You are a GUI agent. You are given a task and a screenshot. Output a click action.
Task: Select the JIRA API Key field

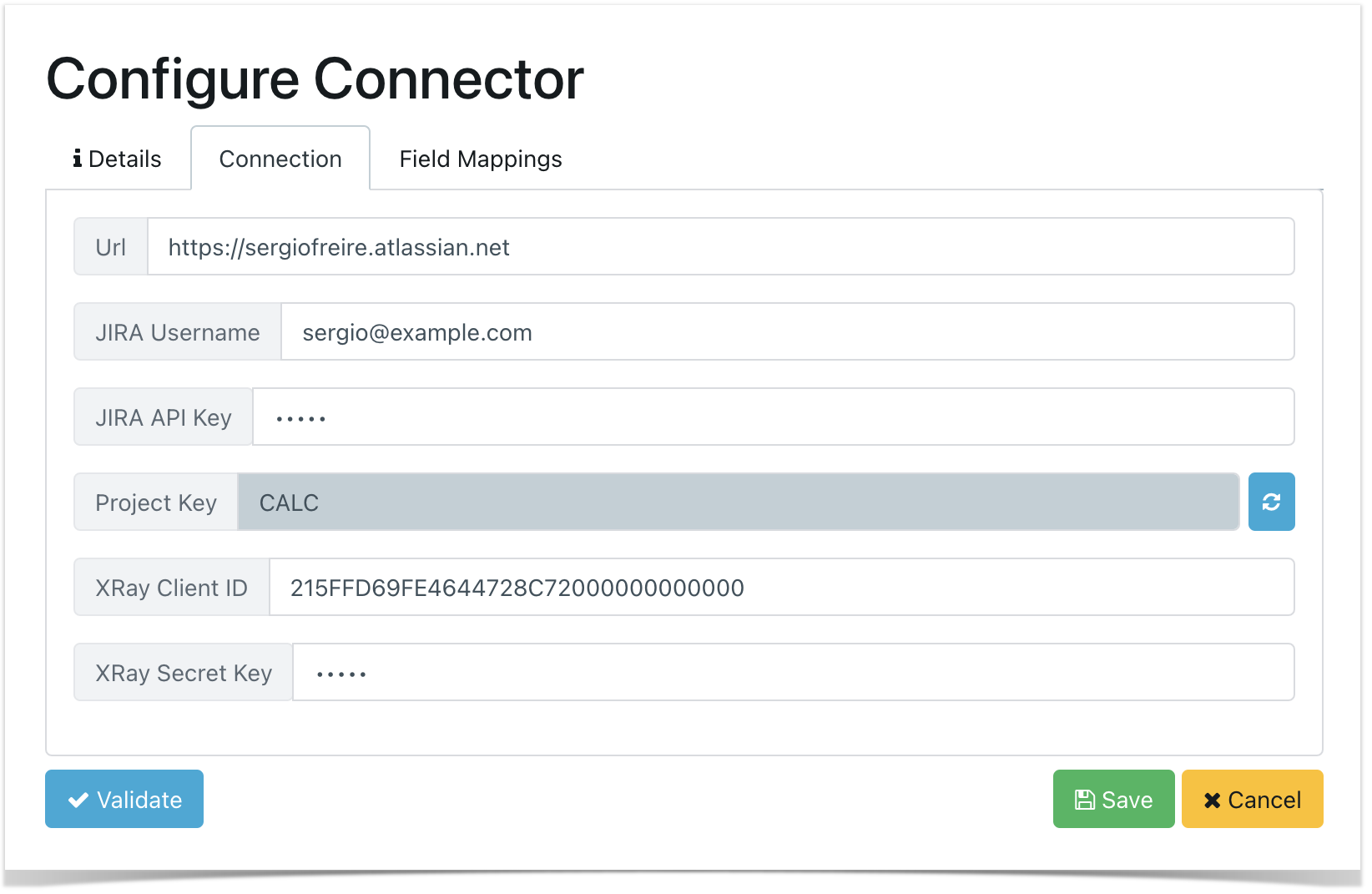[x=774, y=417]
